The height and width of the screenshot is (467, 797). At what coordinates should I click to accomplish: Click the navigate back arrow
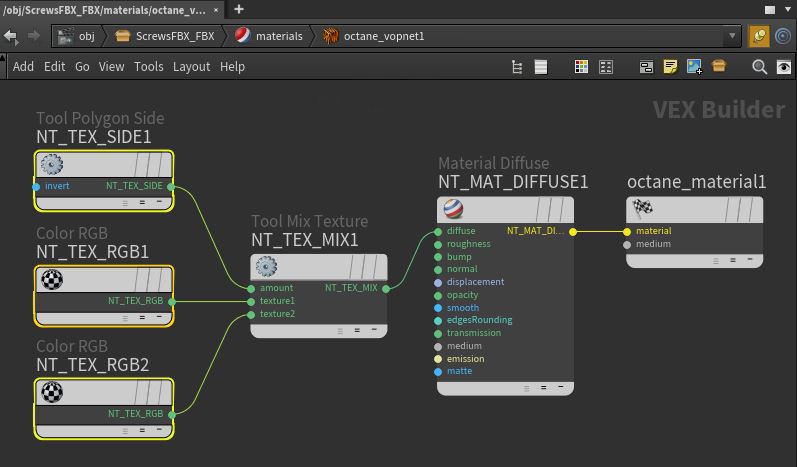[x=11, y=36]
